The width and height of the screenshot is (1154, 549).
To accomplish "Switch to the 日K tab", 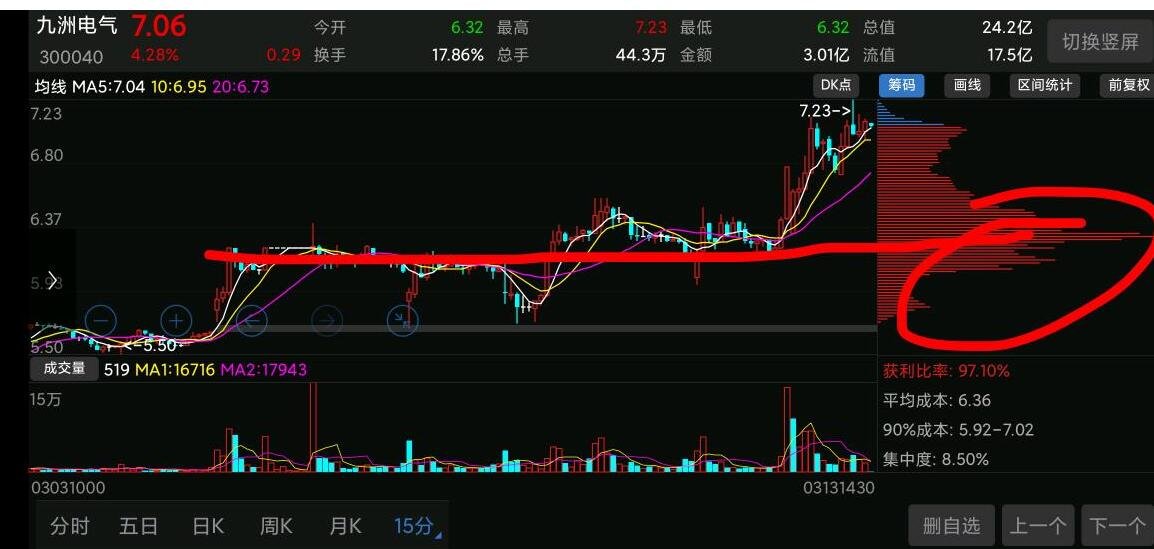I will coord(208,526).
